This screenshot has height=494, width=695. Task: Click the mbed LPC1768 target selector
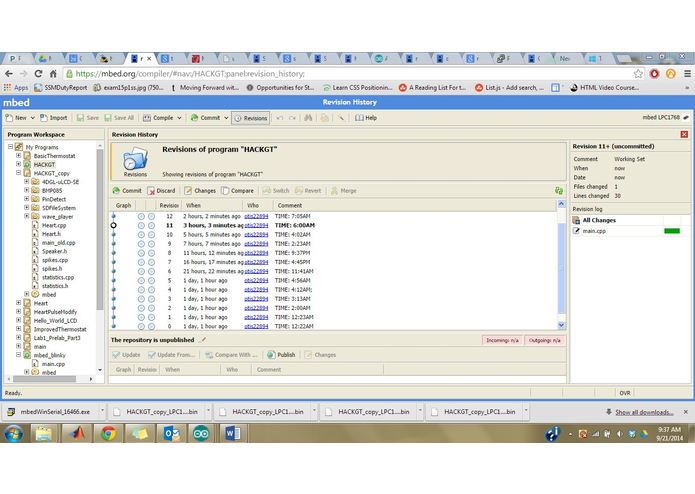(x=665, y=117)
